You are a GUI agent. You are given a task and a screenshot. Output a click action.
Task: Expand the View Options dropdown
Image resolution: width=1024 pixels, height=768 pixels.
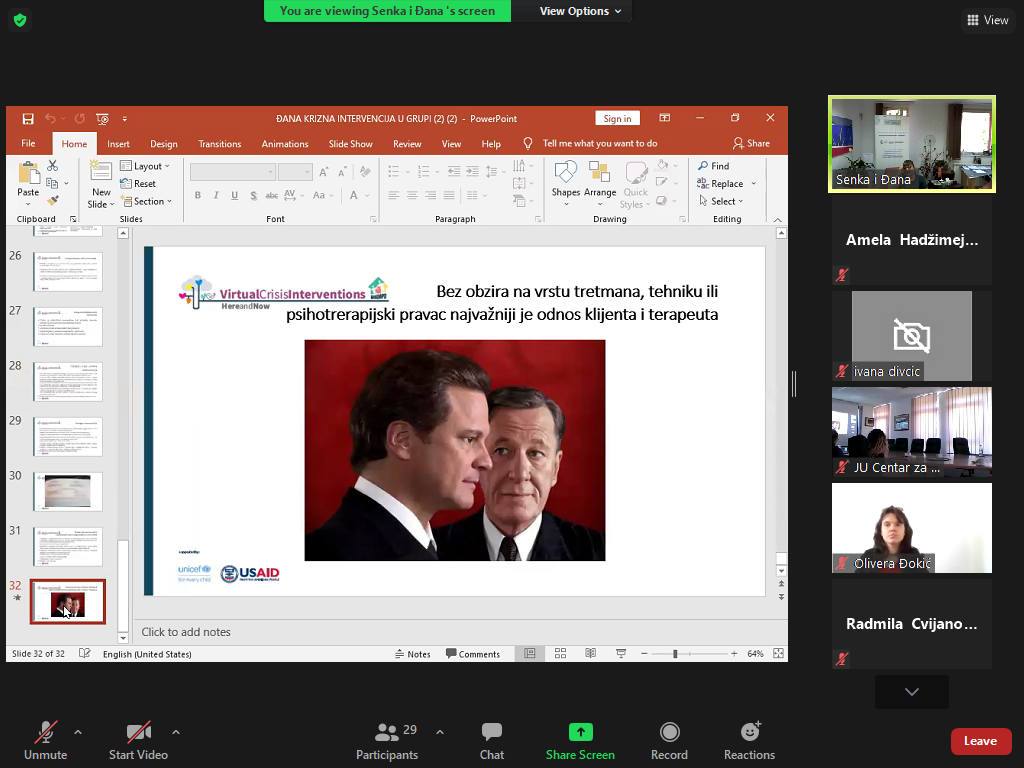pyautogui.click(x=580, y=11)
